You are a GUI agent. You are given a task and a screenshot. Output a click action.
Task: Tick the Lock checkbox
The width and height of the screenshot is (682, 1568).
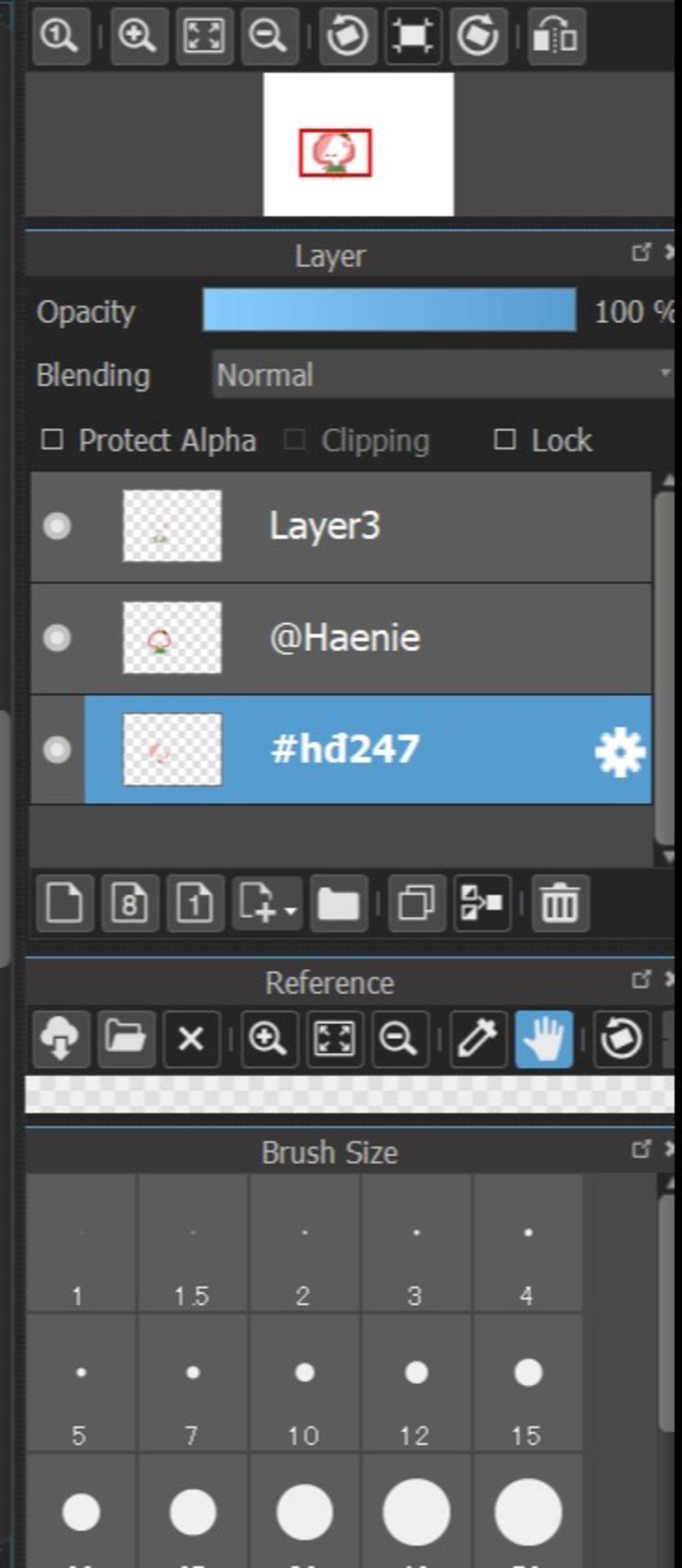504,440
